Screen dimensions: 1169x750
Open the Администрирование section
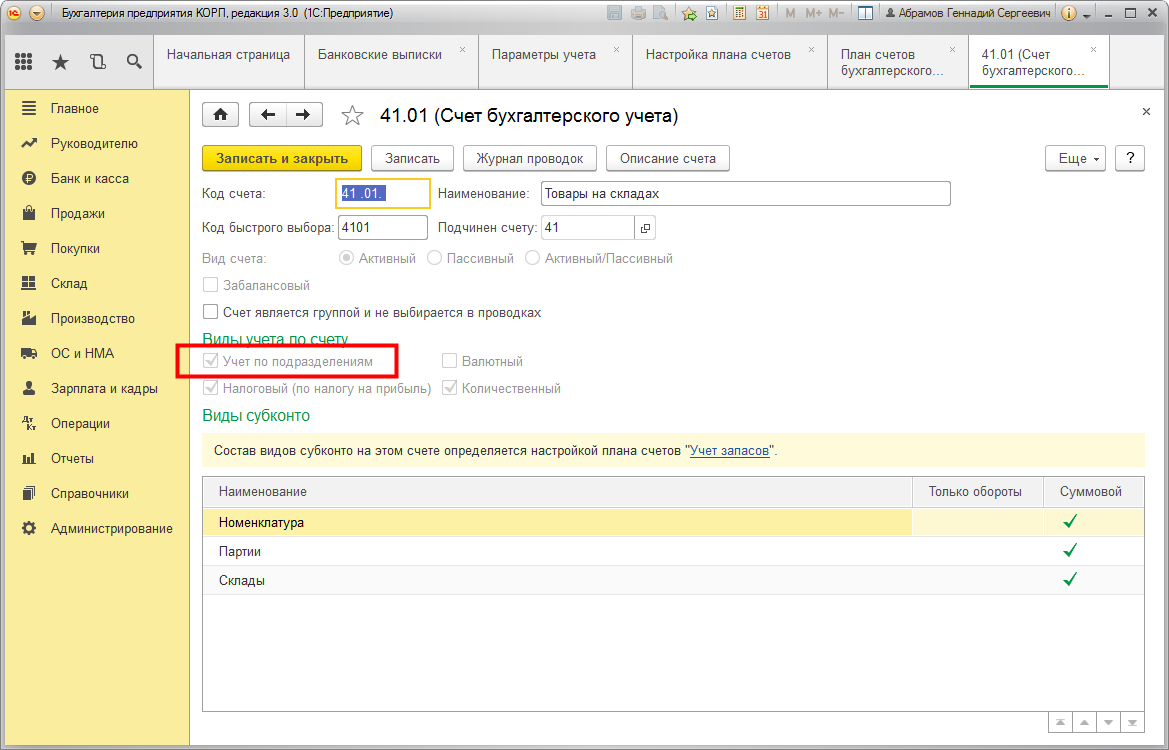112,528
